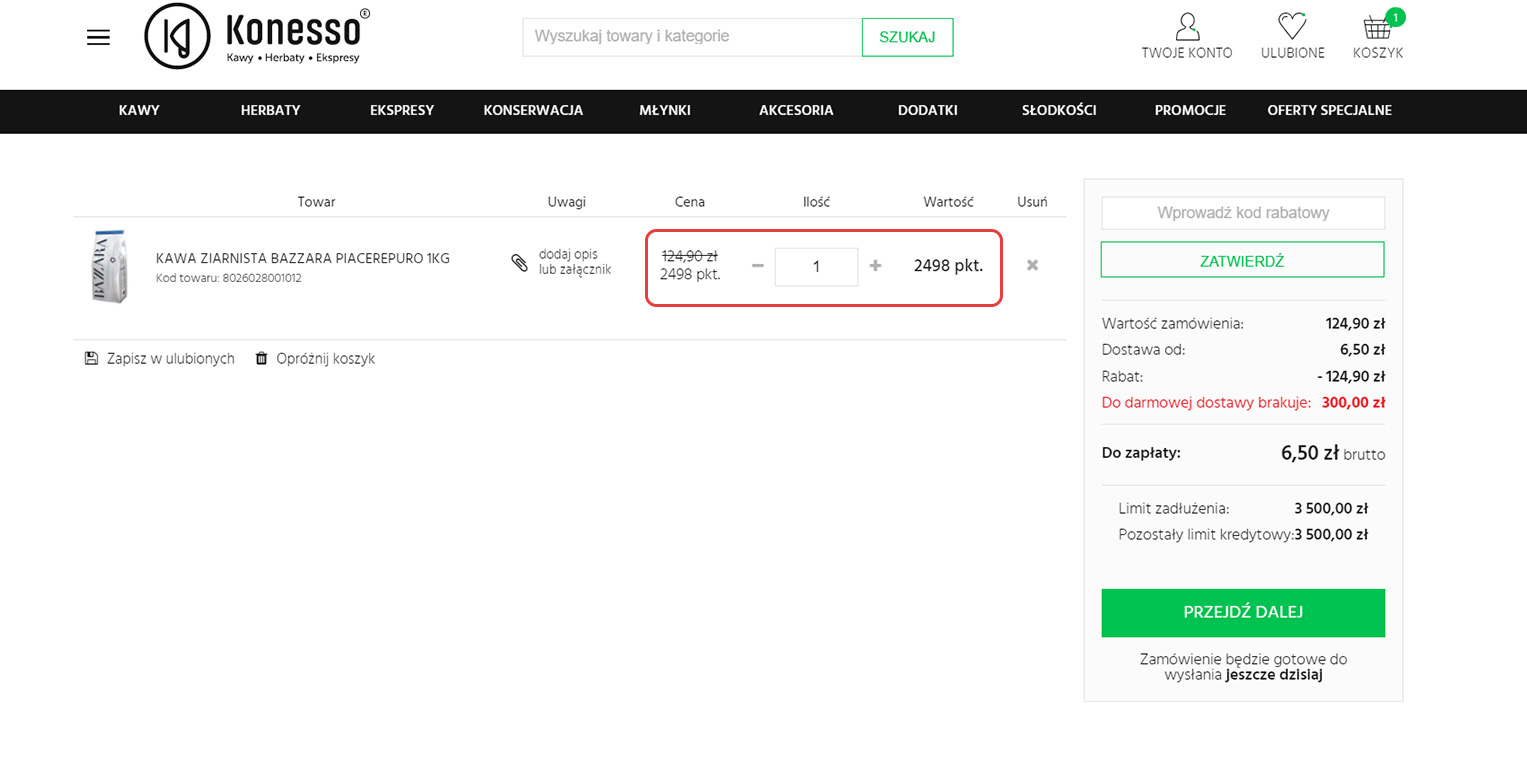Open the Kawy menu category

(x=139, y=111)
